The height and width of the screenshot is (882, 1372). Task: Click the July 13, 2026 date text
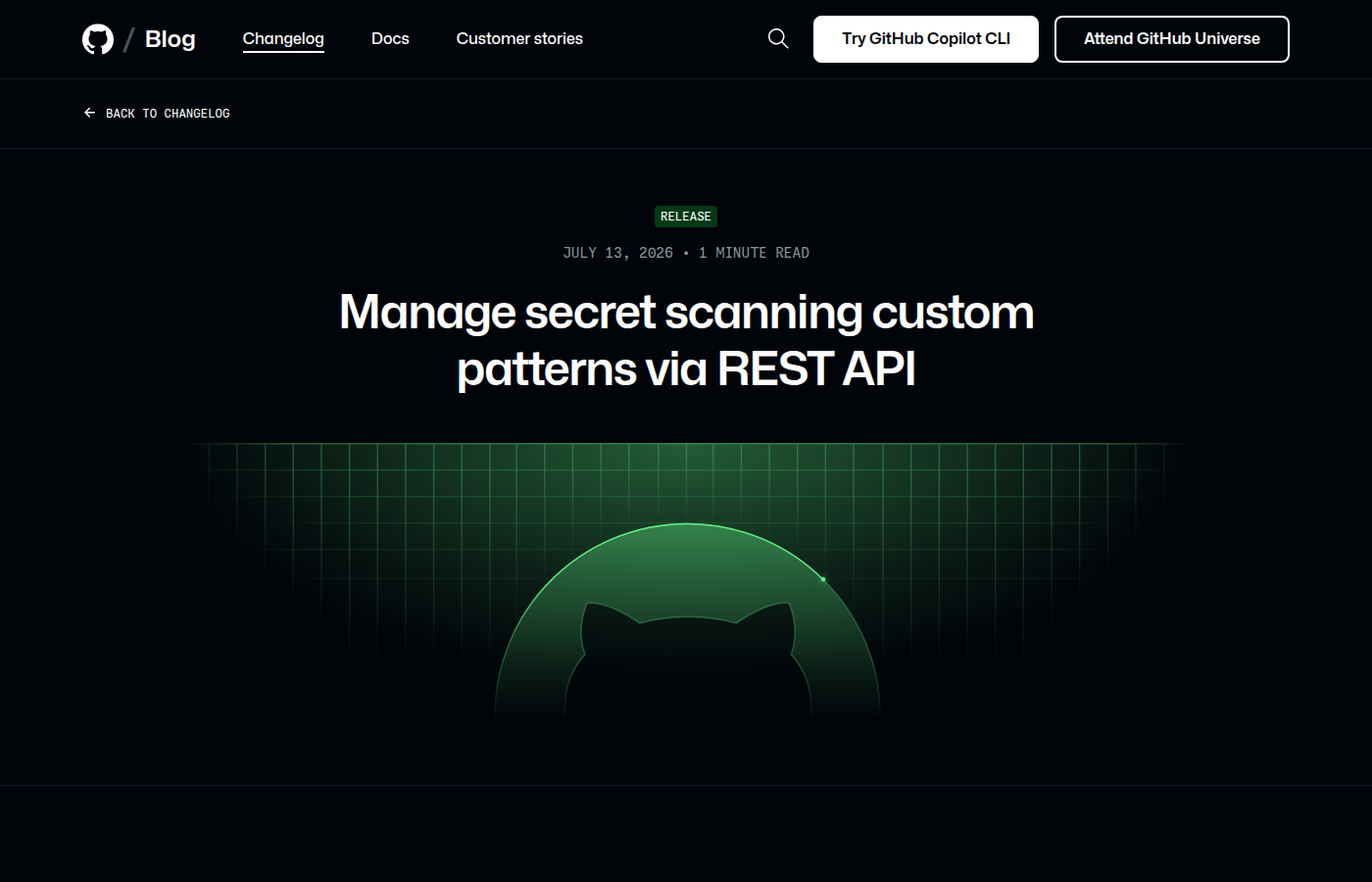click(618, 253)
